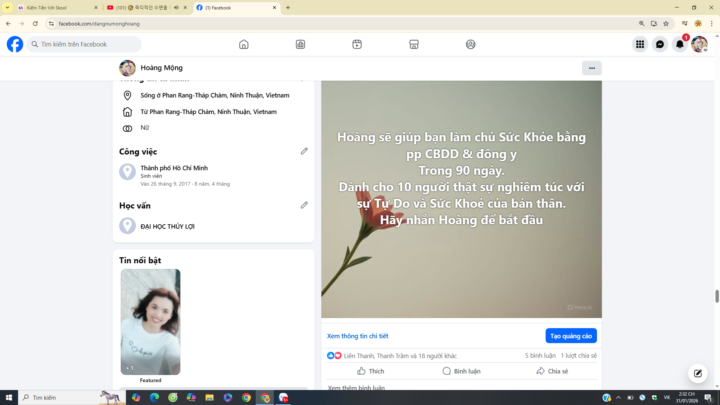Open the zoom magnifier icon in the address bar

641,24
